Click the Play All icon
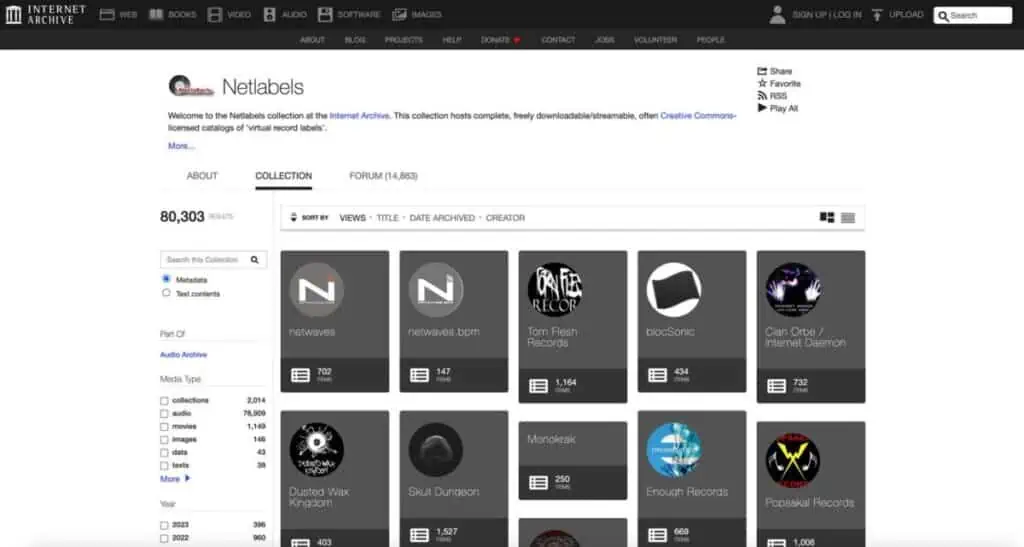 pos(761,108)
